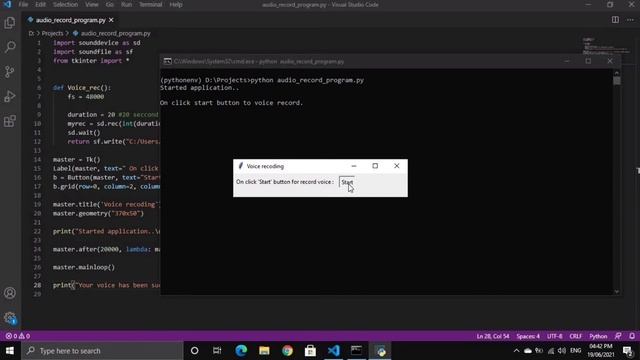This screenshot has width=640, height=360.
Task: Click the VS Code logo in title bar
Action: [7, 4]
